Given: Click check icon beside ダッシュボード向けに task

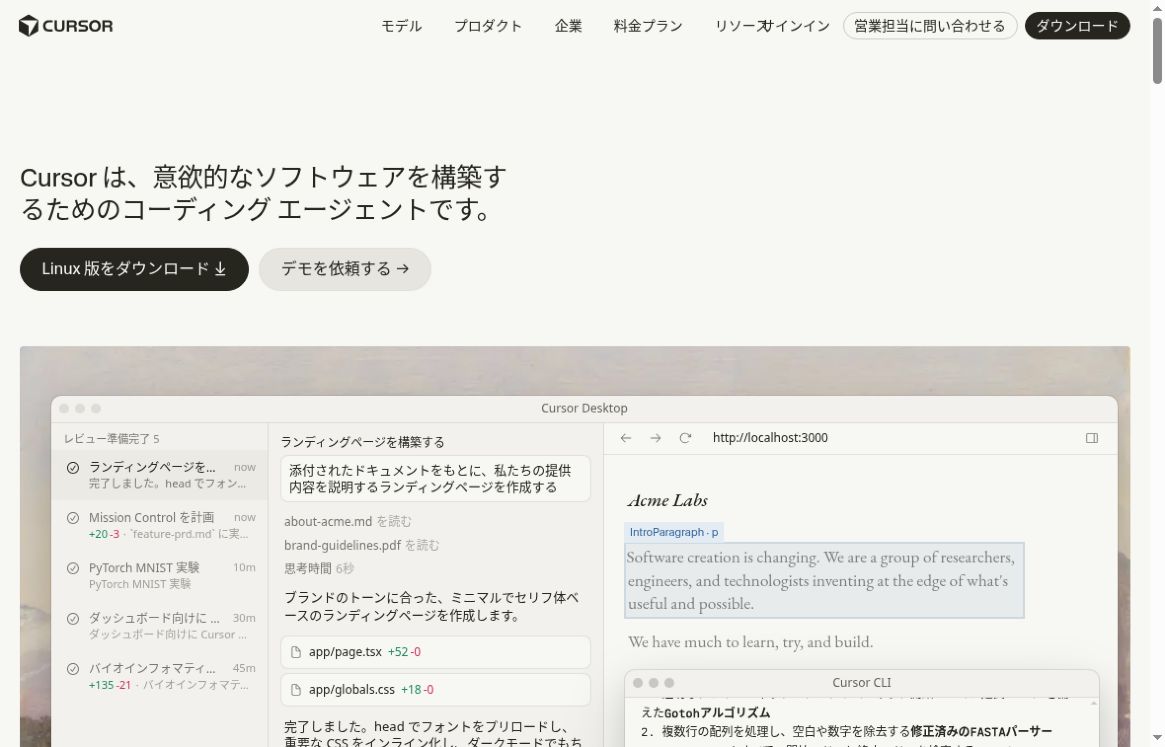Looking at the screenshot, I should (73, 618).
